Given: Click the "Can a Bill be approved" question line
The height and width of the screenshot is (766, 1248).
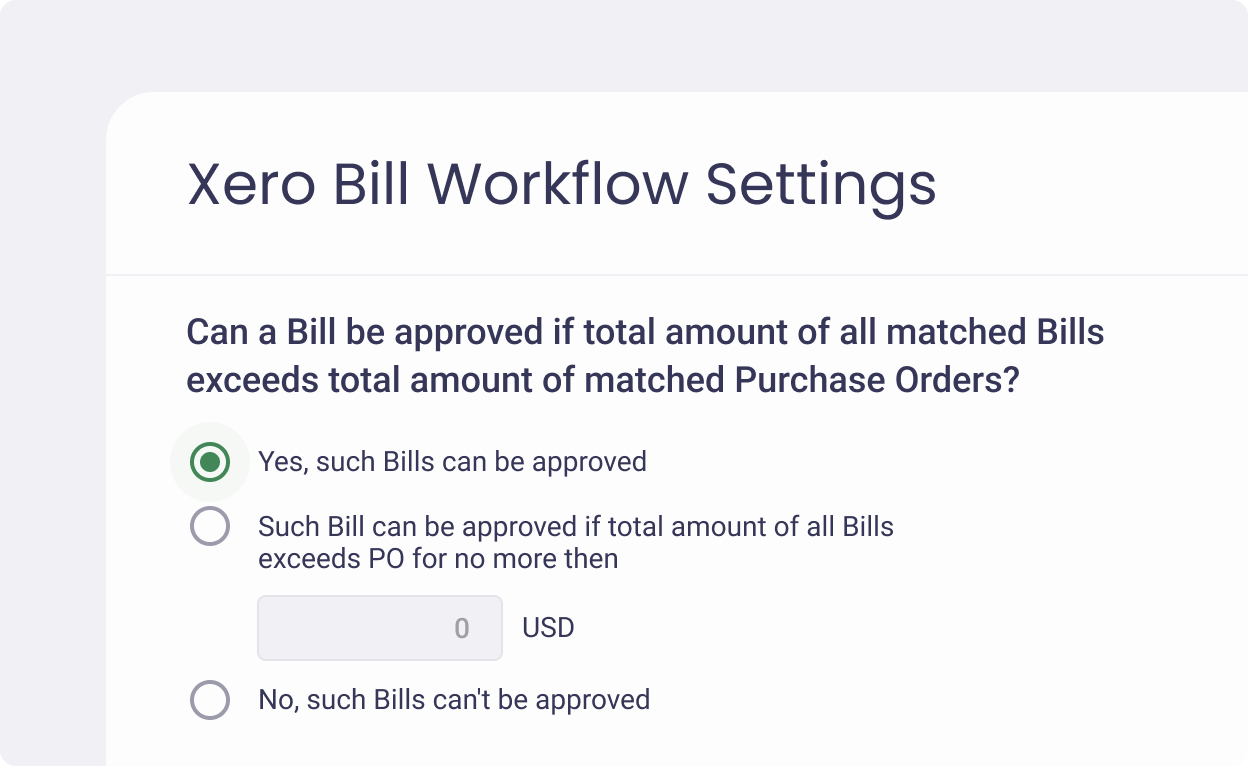Looking at the screenshot, I should 645,332.
